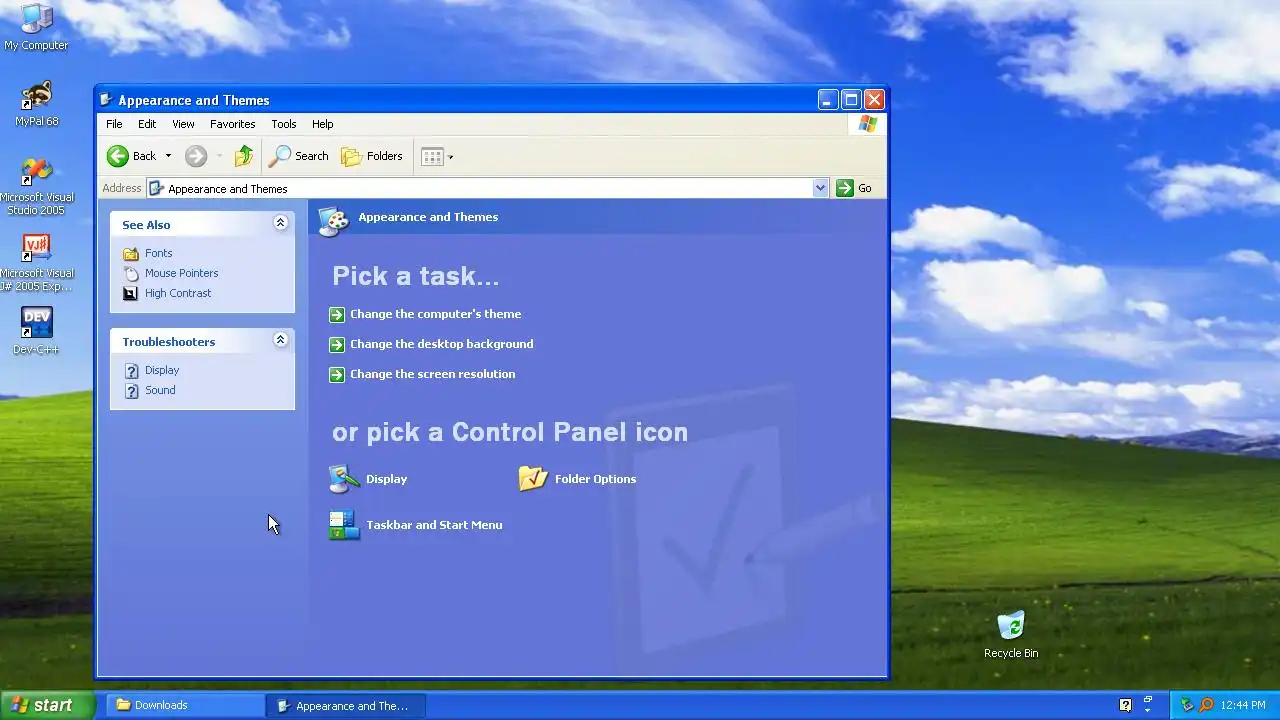
Task: Open MyPal 68 desktop icon
Action: click(37, 103)
